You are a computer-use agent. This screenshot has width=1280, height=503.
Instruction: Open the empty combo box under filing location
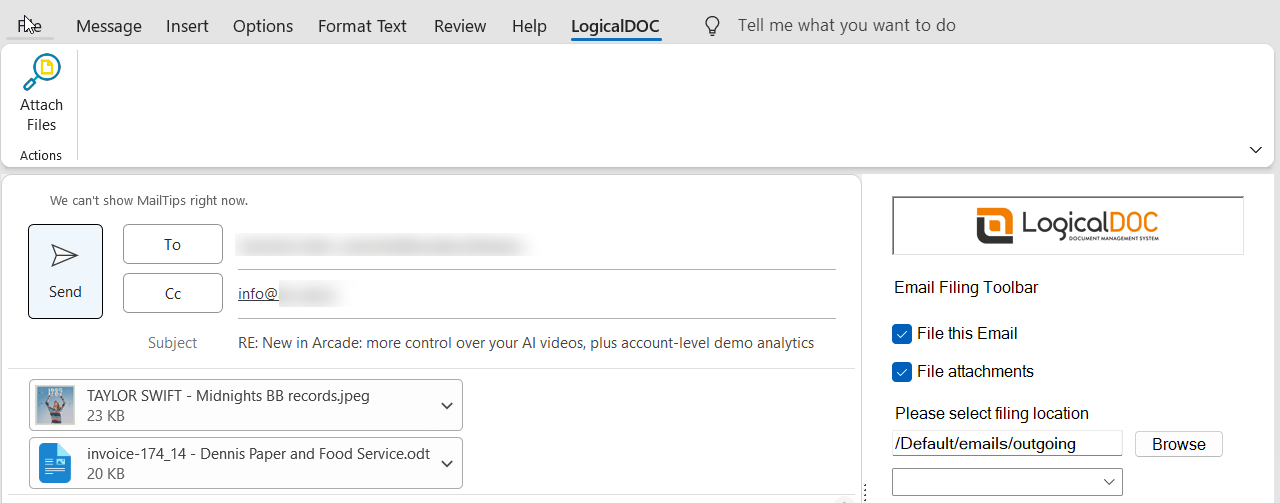pyautogui.click(x=1007, y=482)
